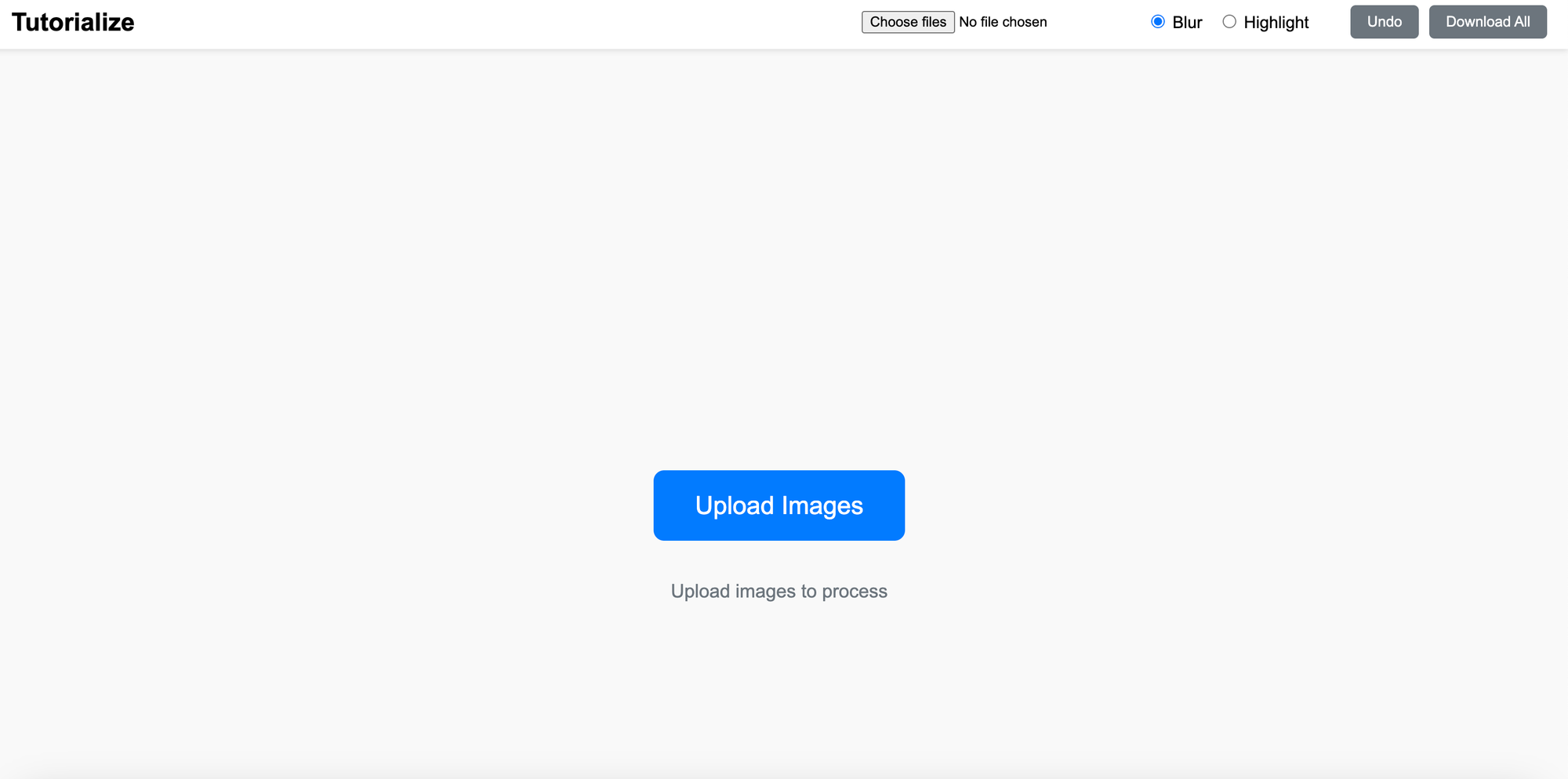Switch processing mode to Blur
Viewport: 1568px width, 779px height.
pos(1158,21)
